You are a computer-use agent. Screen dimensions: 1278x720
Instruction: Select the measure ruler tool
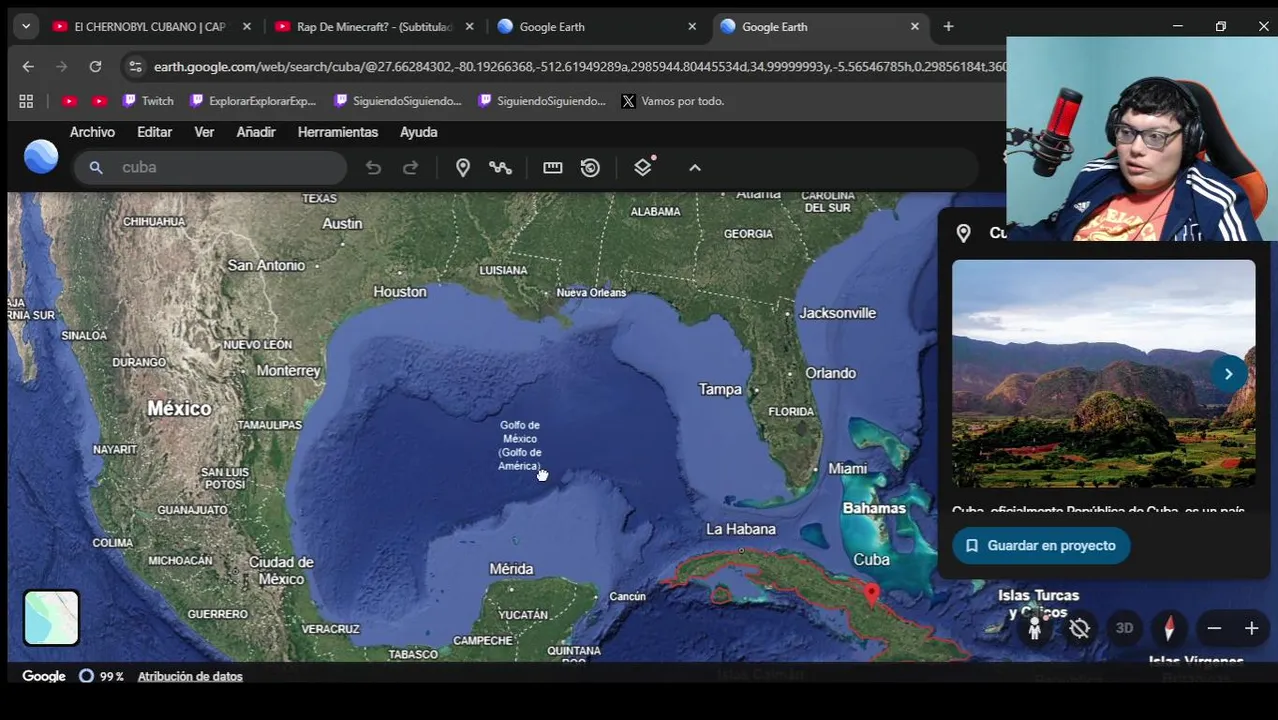point(553,167)
